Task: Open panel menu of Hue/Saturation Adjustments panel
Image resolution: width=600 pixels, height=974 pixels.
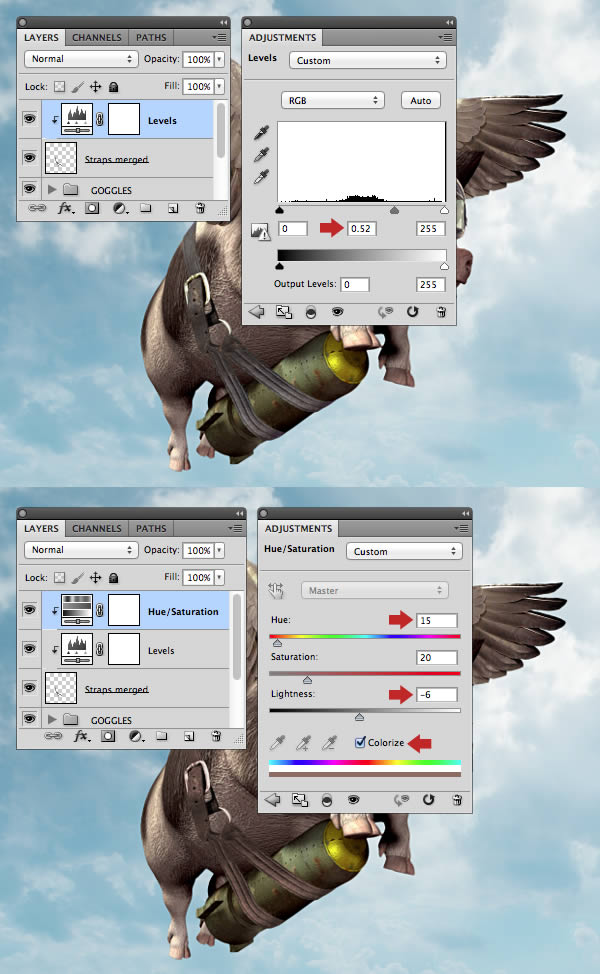Action: click(461, 528)
